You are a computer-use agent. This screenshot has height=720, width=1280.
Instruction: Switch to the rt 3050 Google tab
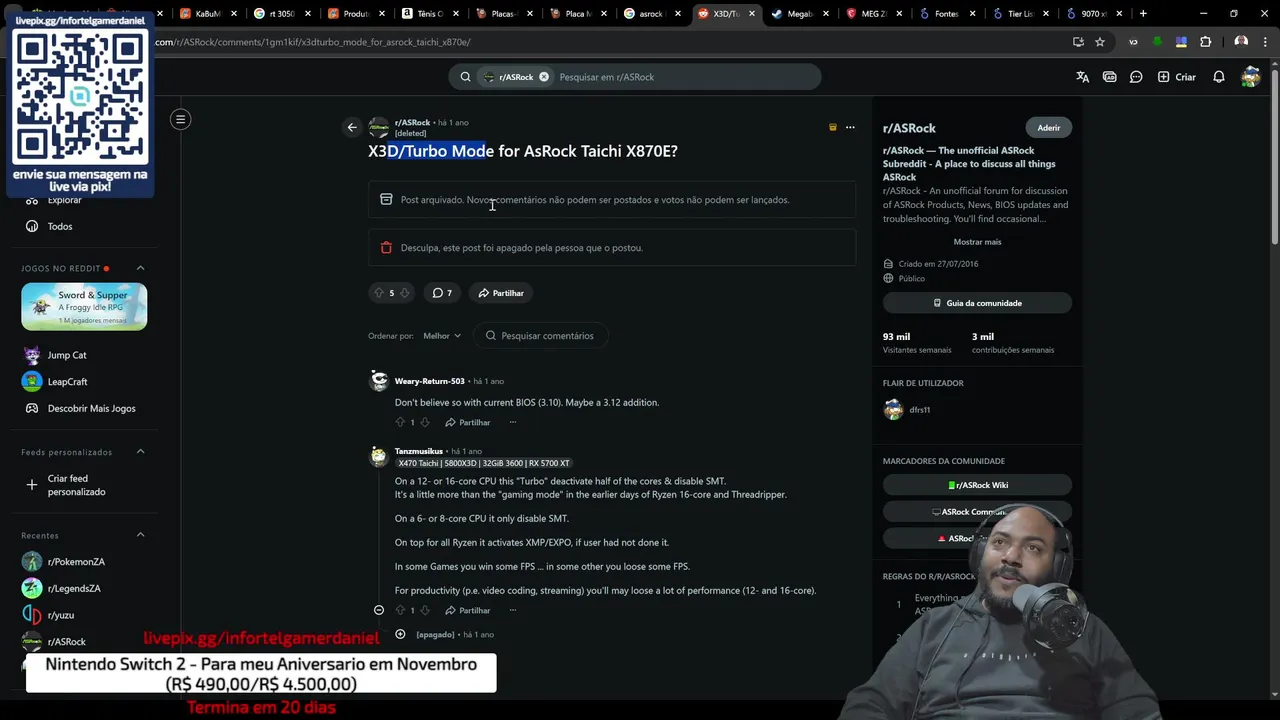click(281, 14)
